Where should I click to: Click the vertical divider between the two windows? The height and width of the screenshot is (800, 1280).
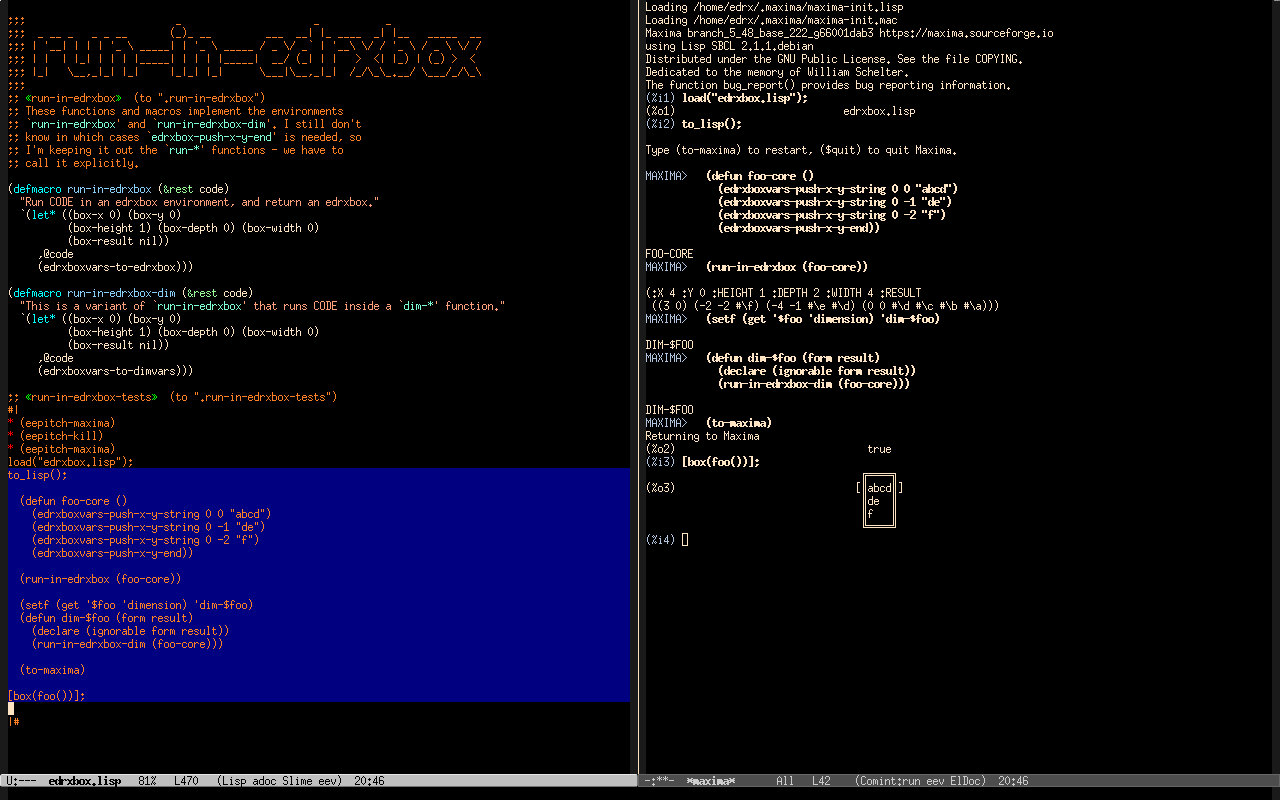tap(637, 400)
